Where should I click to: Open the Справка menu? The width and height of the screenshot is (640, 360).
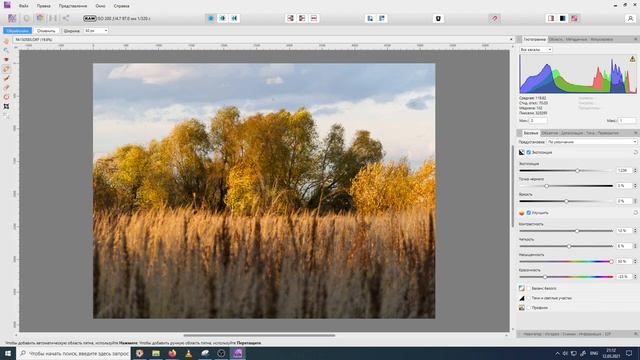(x=121, y=6)
